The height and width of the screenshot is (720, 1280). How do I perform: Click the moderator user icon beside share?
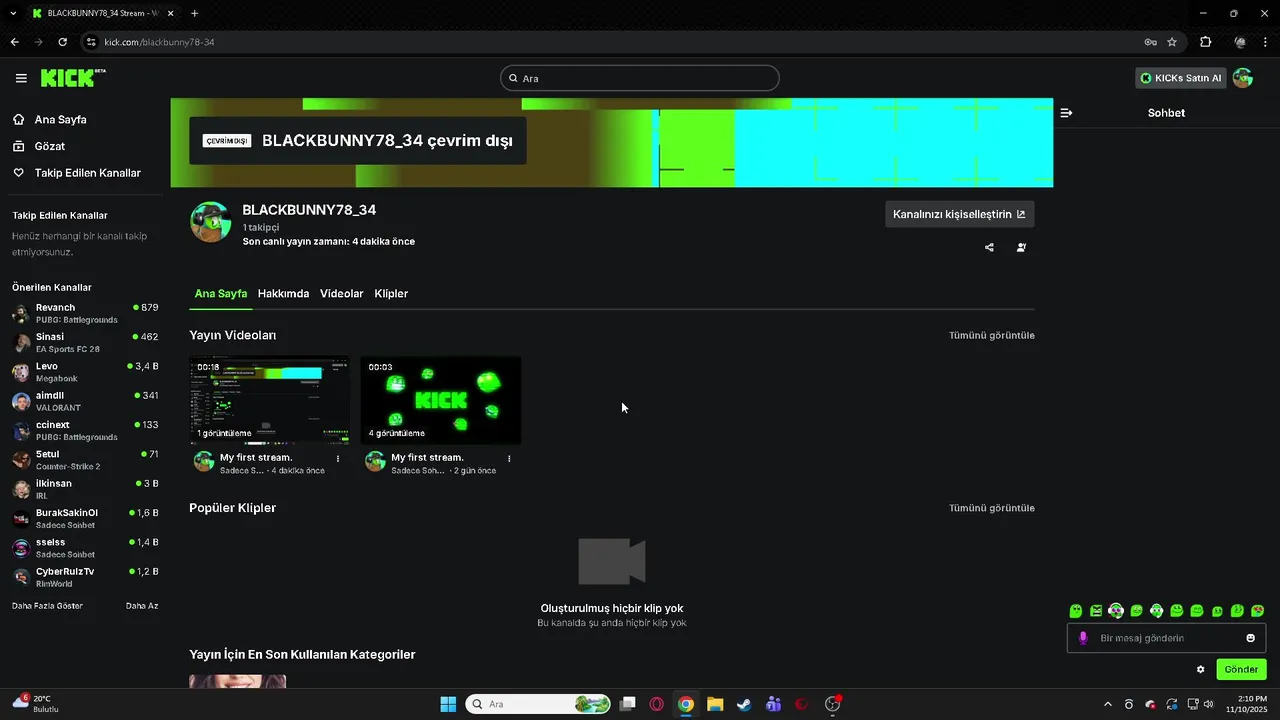click(1021, 247)
